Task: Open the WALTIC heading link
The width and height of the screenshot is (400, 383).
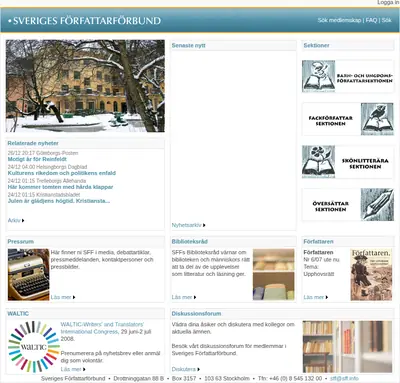Action: point(18,314)
